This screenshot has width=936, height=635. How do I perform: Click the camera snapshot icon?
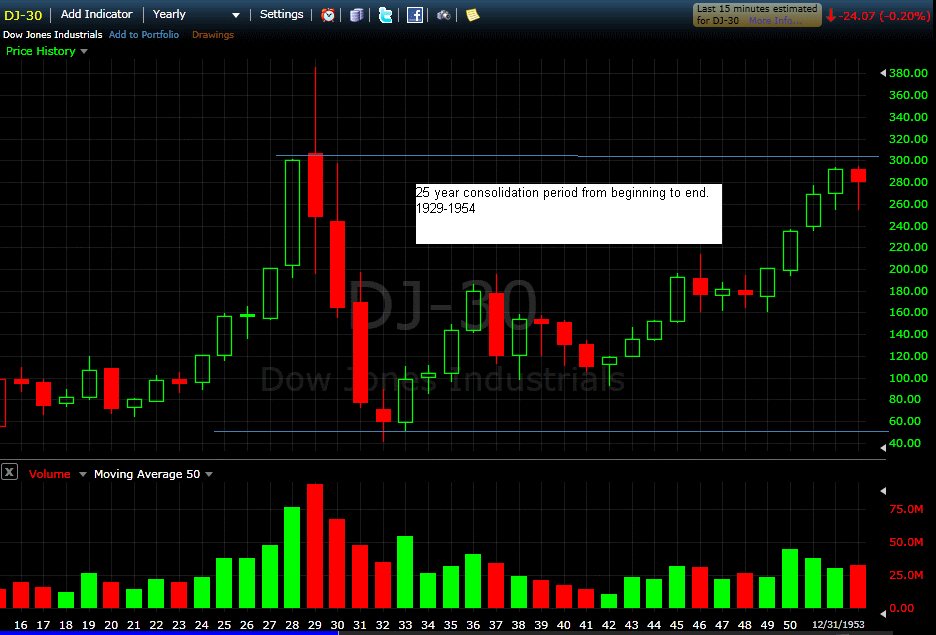tap(444, 15)
